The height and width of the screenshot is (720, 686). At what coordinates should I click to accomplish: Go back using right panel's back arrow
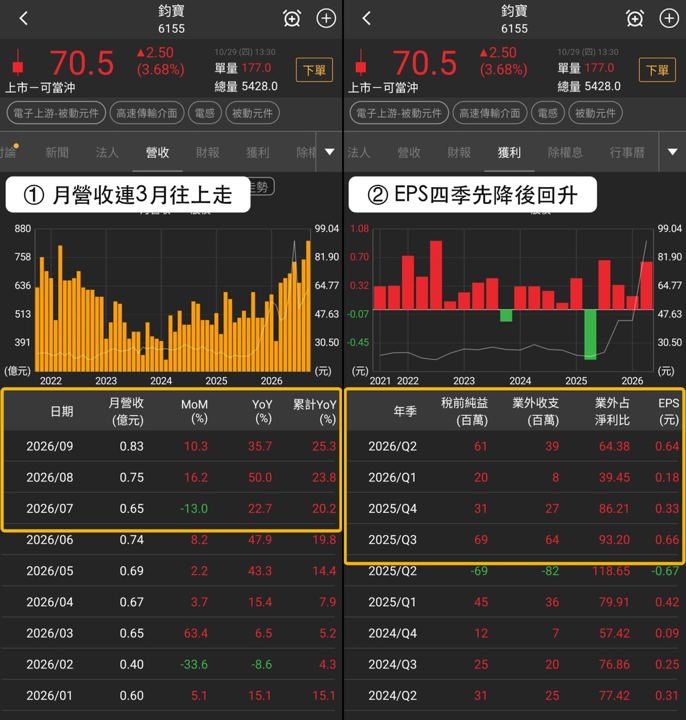pos(366,18)
